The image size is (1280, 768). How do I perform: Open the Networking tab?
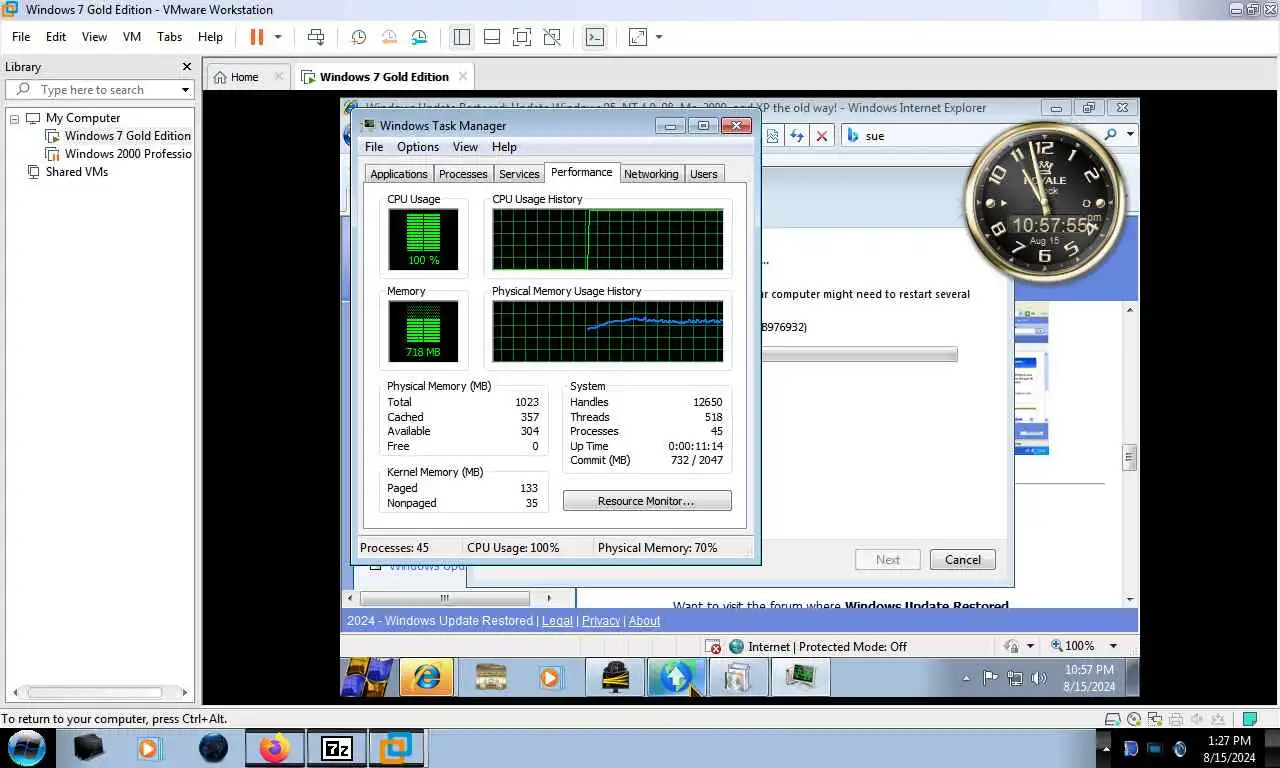(x=651, y=174)
